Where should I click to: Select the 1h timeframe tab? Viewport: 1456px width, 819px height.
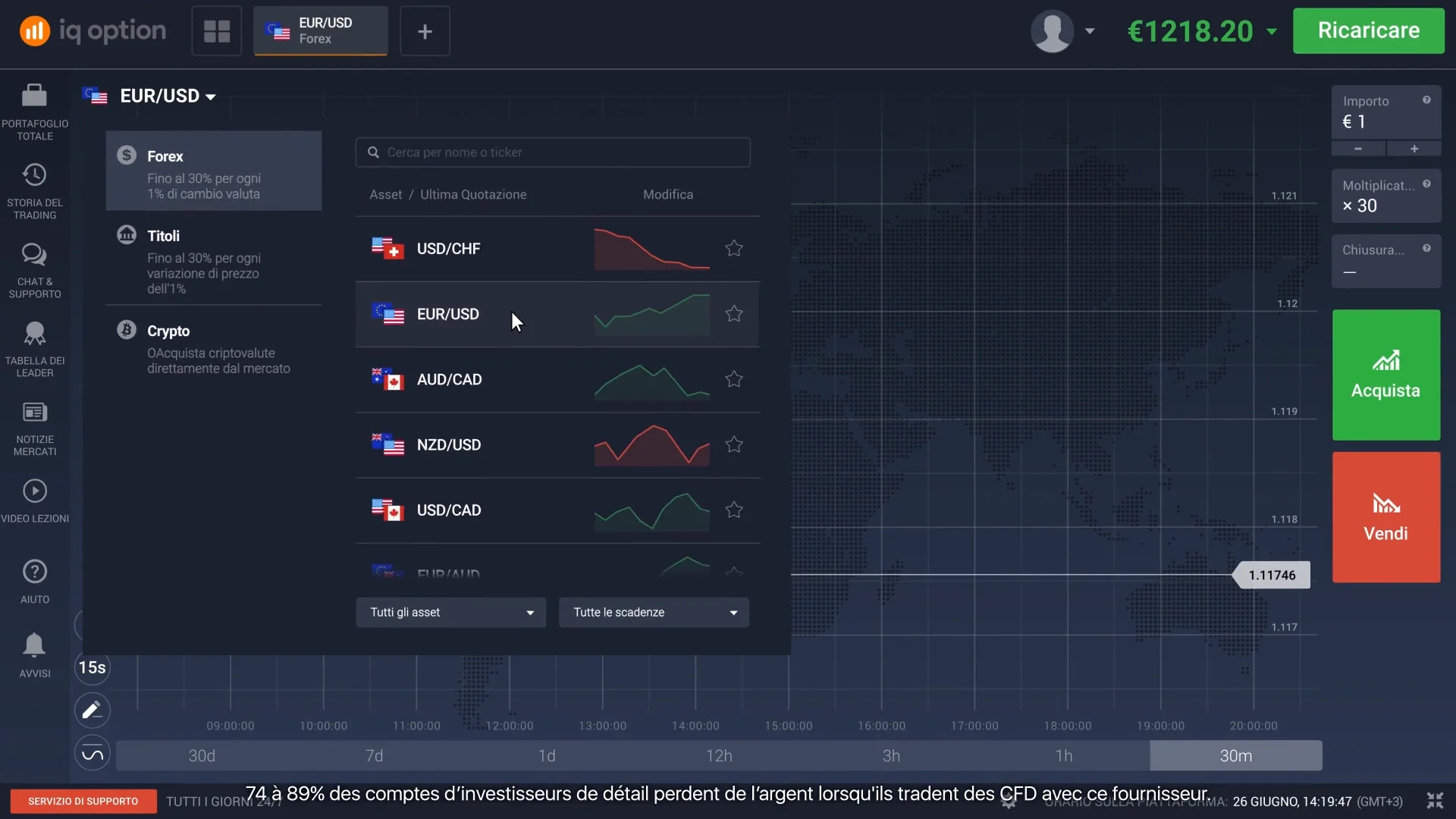pyautogui.click(x=1064, y=755)
